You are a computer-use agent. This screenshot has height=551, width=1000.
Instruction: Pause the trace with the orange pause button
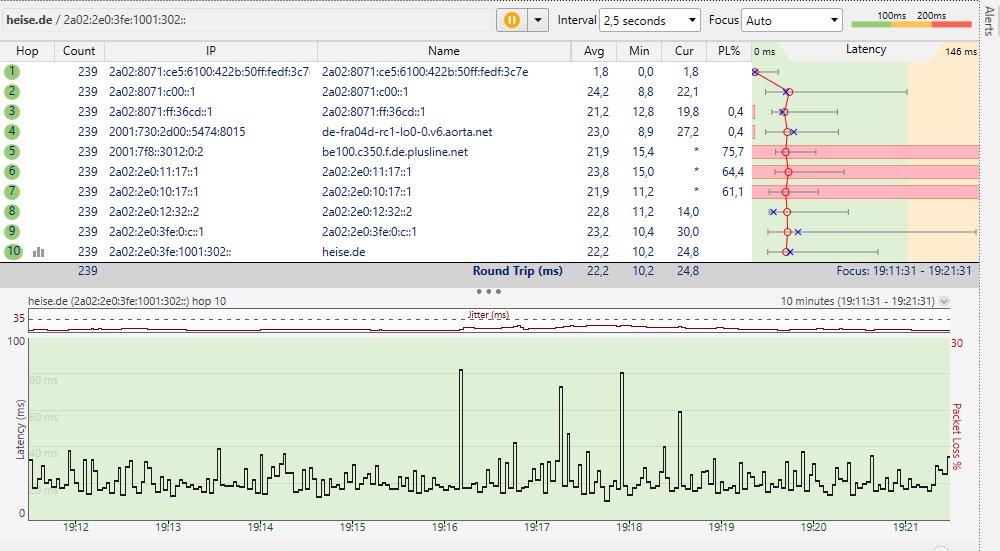[512, 20]
